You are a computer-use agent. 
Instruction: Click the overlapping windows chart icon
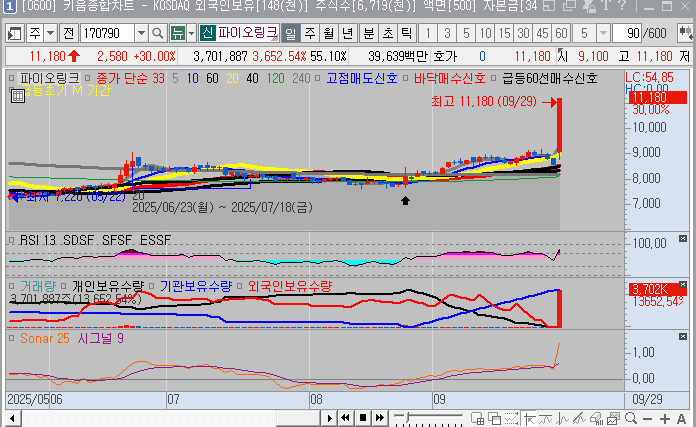(x=494, y=418)
